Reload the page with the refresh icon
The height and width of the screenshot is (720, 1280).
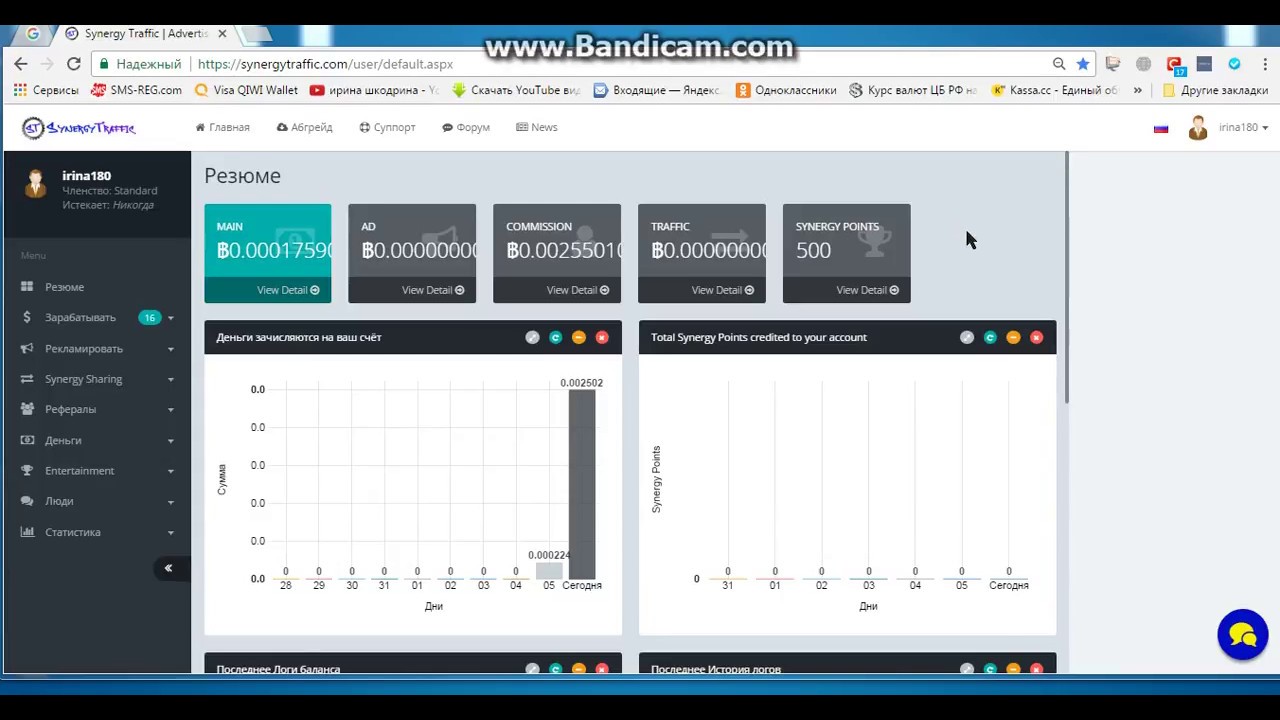tap(73, 64)
